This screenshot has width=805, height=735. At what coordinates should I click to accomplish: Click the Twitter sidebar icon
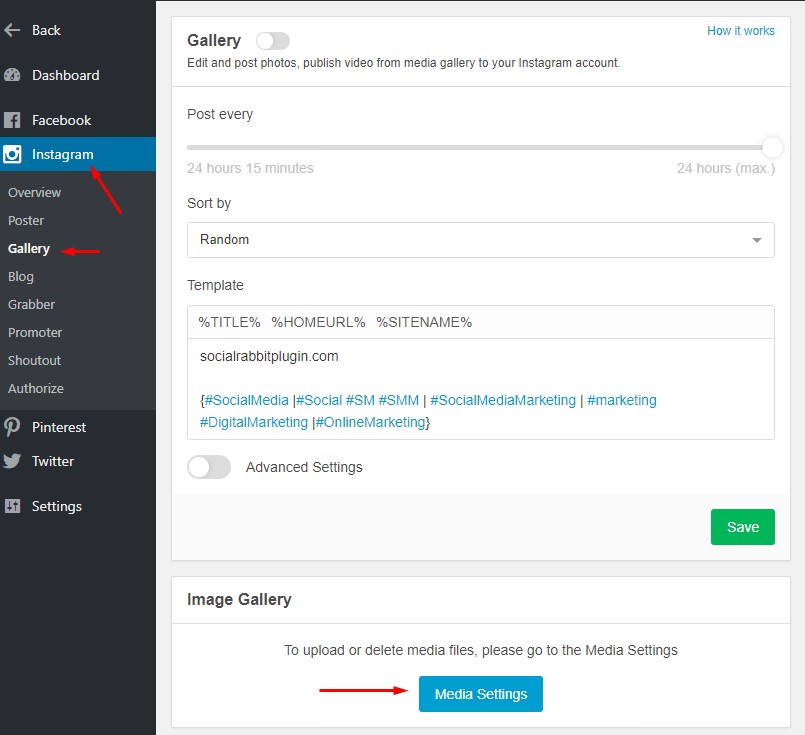pyautogui.click(x=15, y=461)
